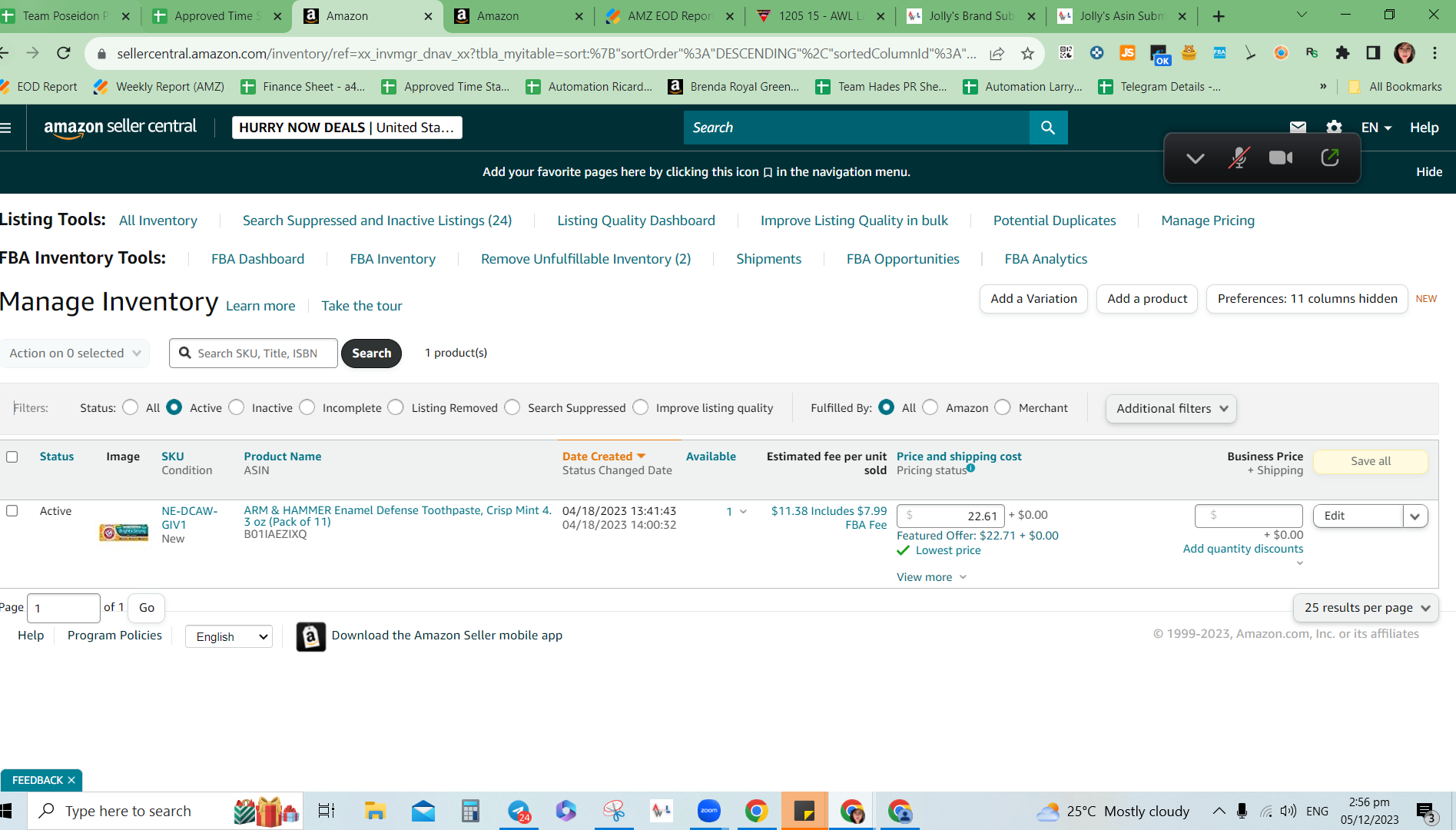
Task: Switch to the AMZ EOD Report tab
Action: pyautogui.click(x=670, y=15)
